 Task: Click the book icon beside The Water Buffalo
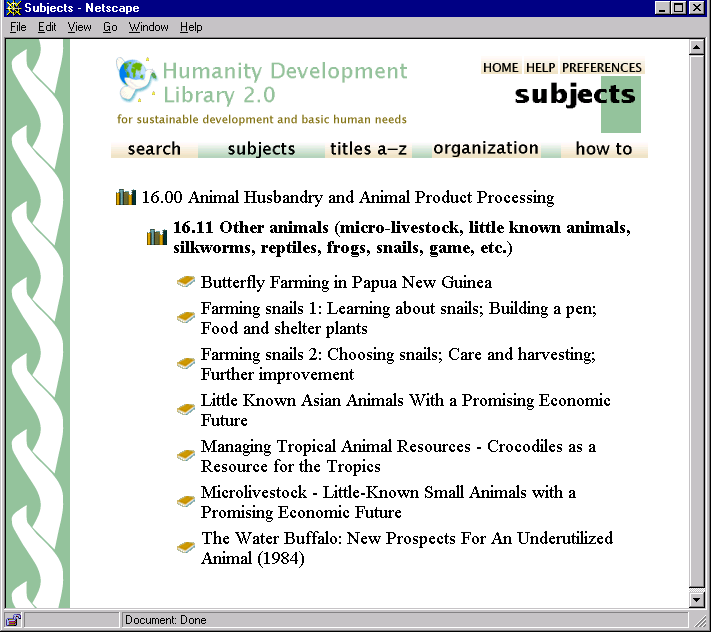click(186, 548)
